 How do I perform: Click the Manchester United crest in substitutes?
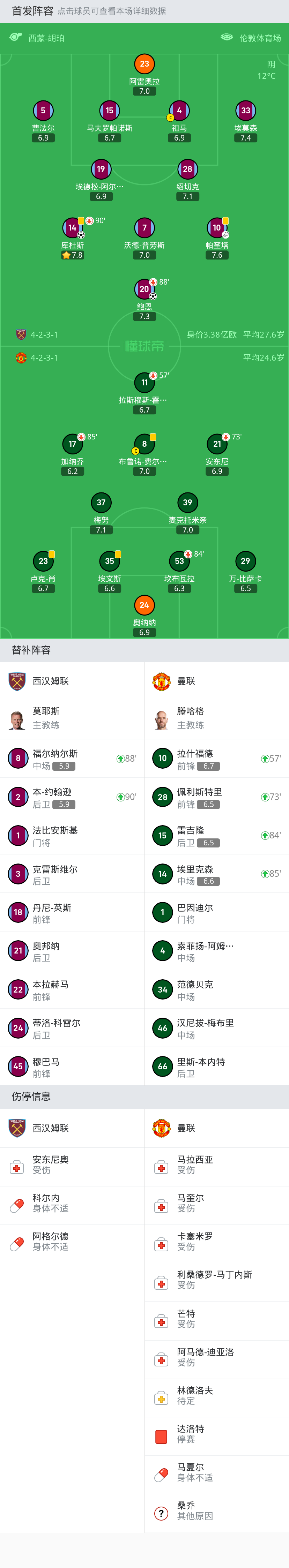click(x=161, y=681)
